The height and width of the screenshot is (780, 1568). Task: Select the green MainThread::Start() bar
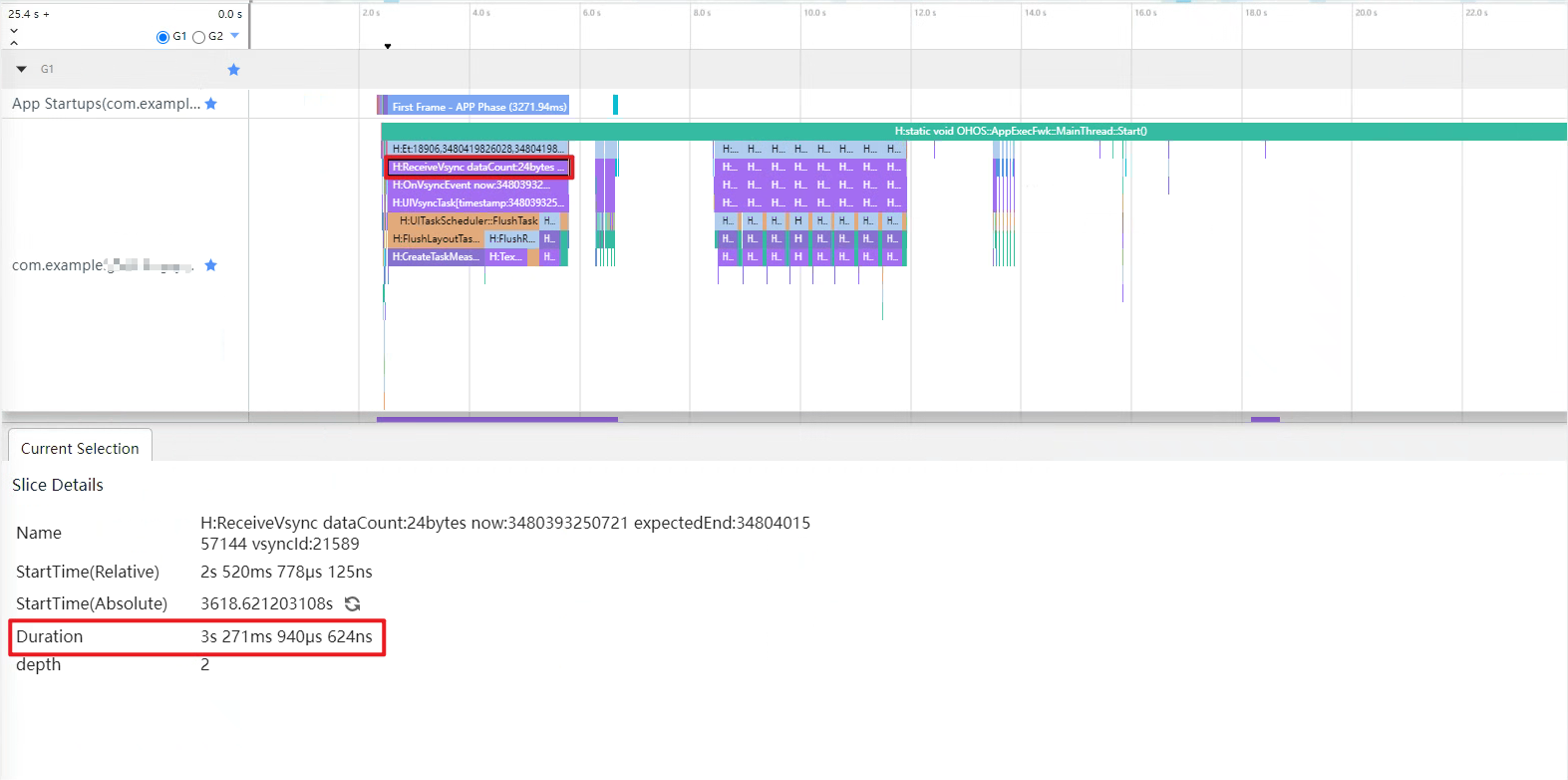tap(1020, 132)
